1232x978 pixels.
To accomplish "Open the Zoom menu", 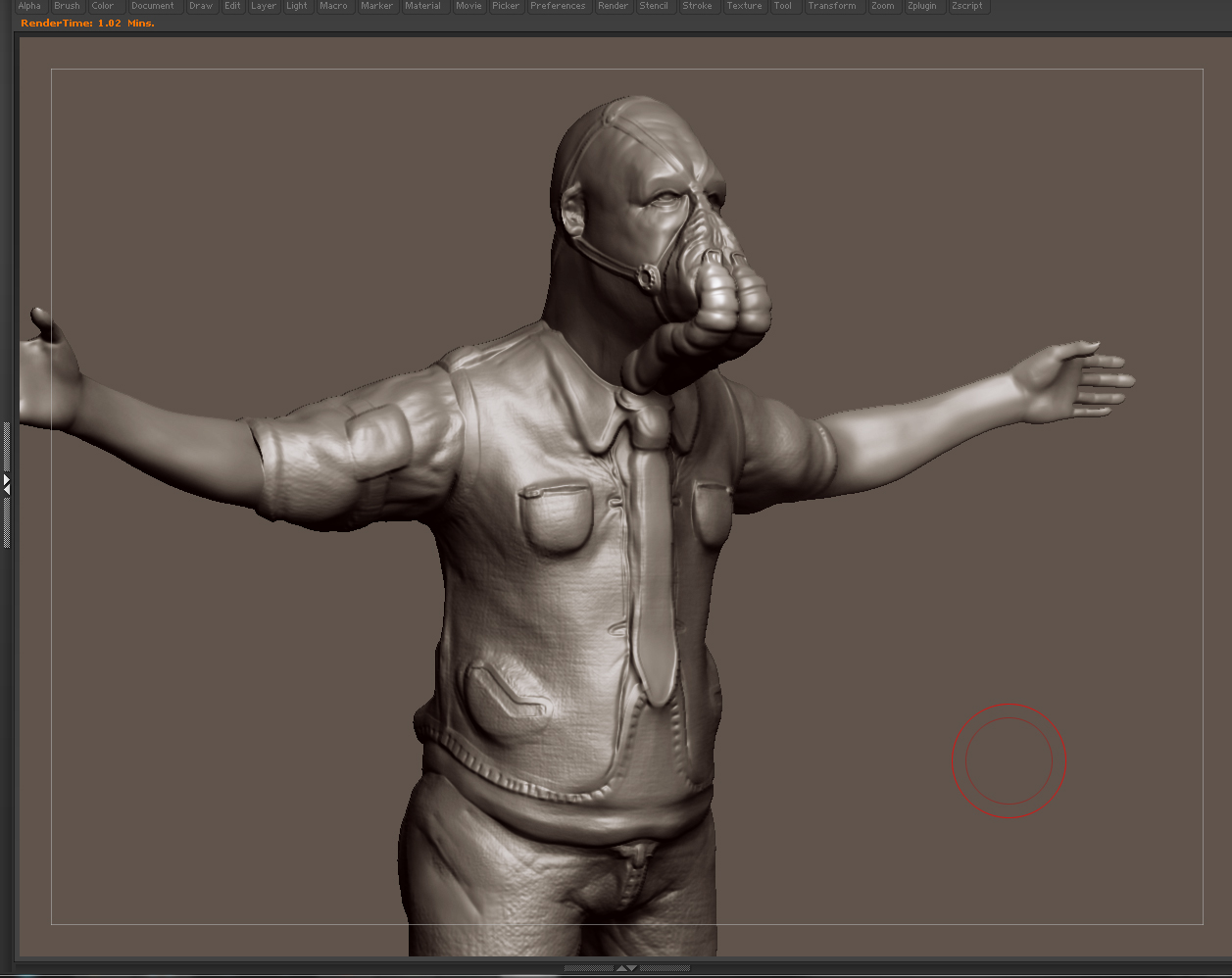I will 882,6.
